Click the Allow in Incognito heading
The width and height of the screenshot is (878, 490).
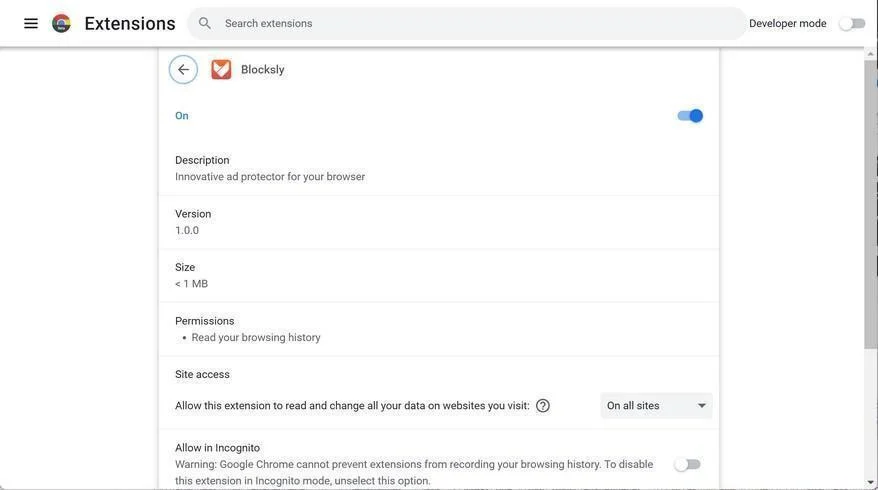click(217, 448)
